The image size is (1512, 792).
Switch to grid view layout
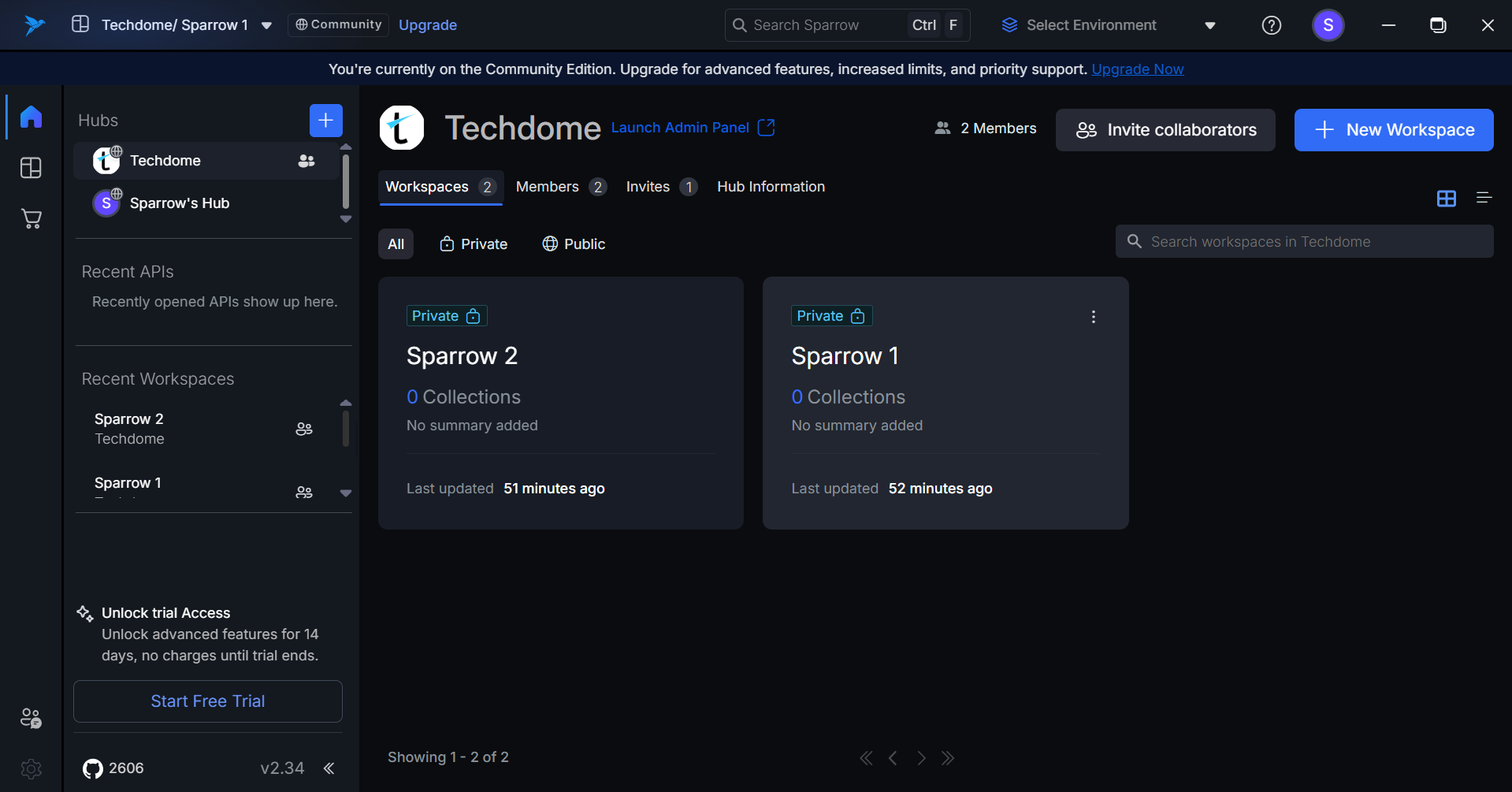point(1446,199)
